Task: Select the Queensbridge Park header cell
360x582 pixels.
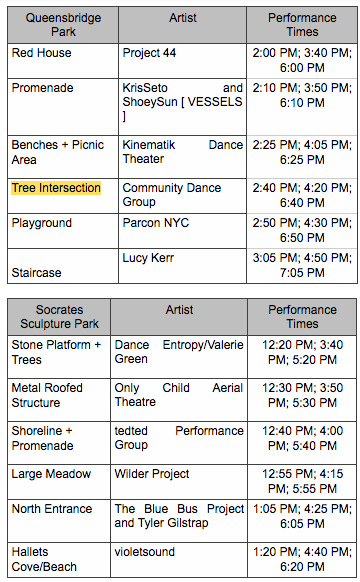Action: point(63,25)
